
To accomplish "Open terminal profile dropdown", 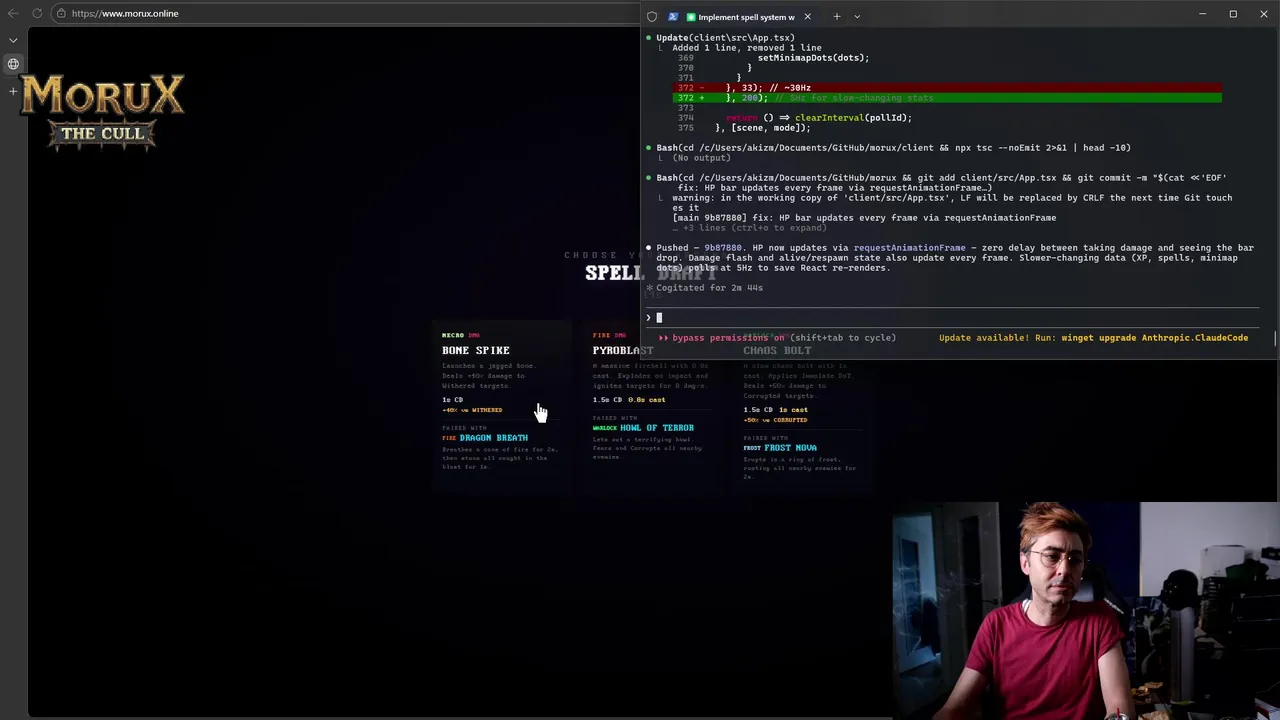I will [857, 16].
